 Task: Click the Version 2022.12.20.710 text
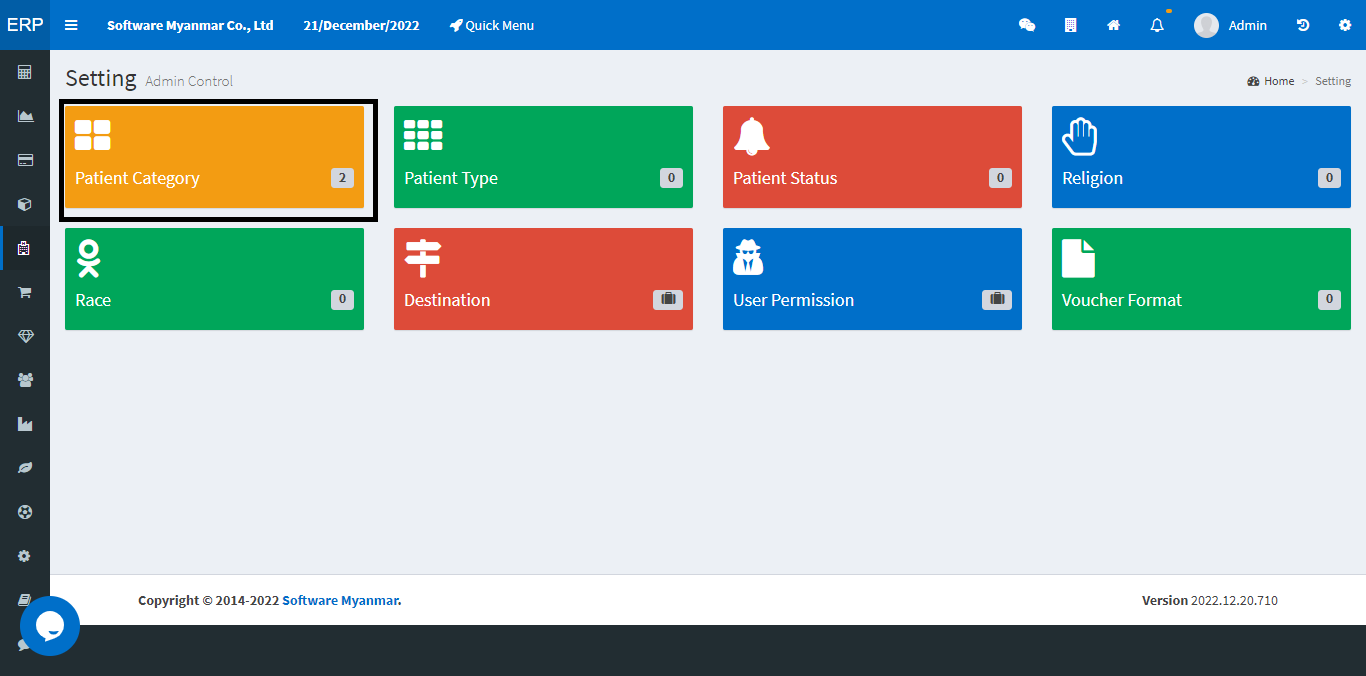coord(1210,600)
